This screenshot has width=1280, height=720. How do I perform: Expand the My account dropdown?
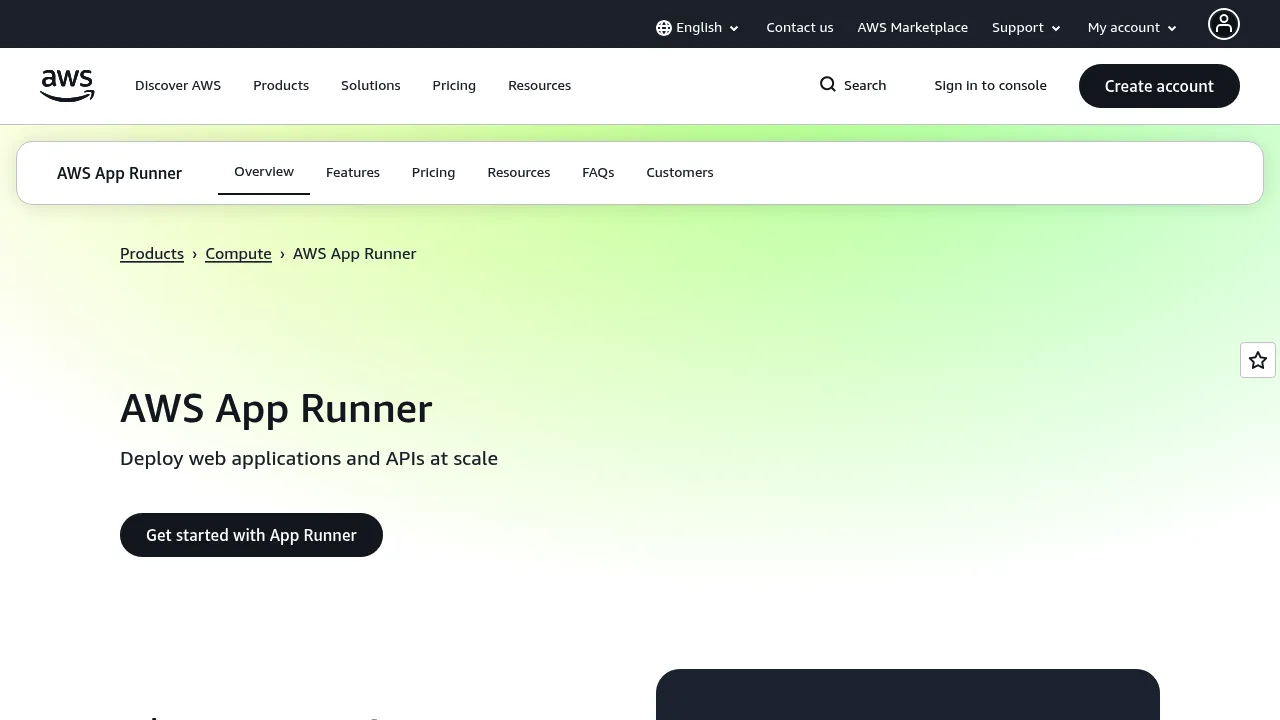click(1133, 28)
